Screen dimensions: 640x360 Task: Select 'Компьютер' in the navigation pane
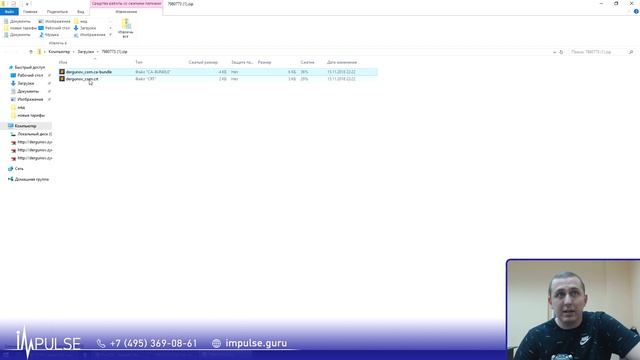tap(25, 126)
